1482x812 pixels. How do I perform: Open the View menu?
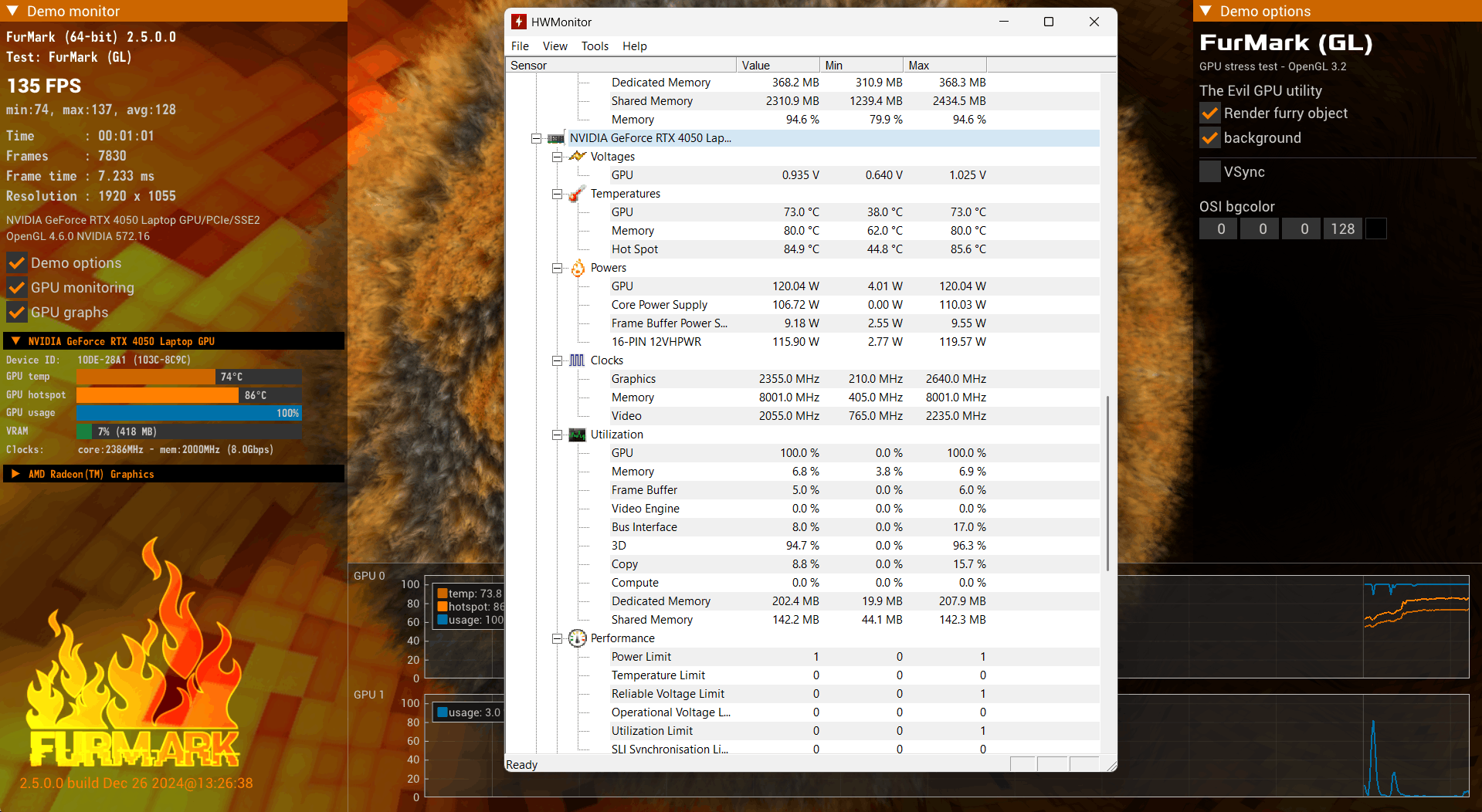(554, 46)
